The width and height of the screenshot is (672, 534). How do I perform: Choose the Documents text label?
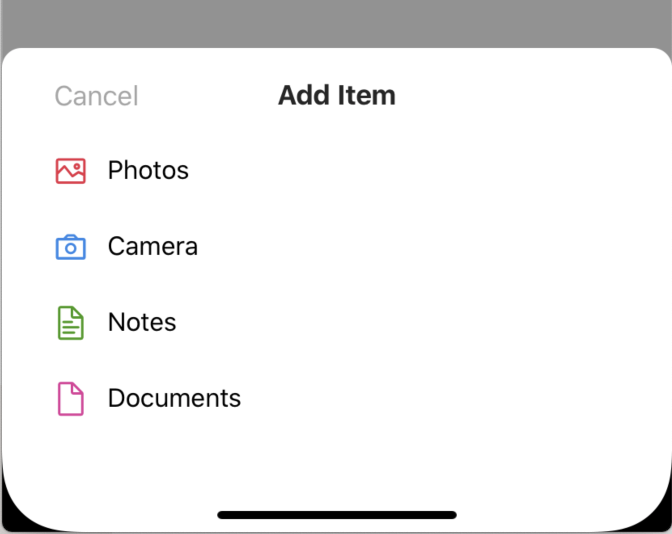tap(174, 399)
